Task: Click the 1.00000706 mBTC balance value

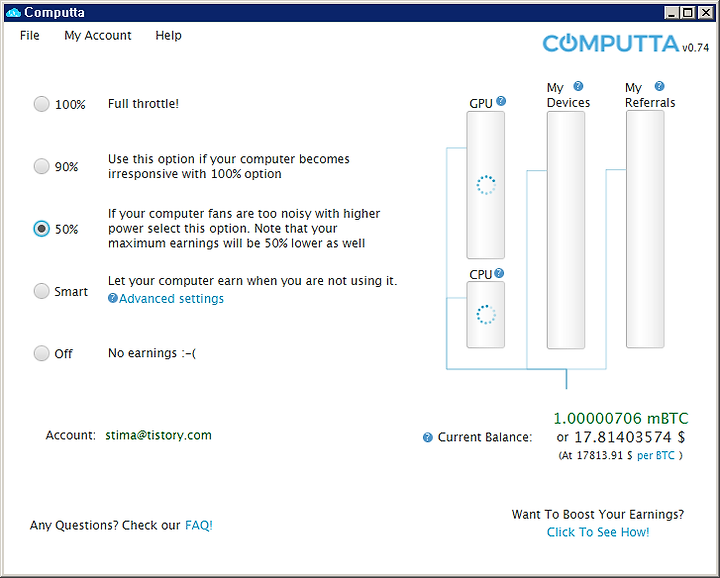Action: pos(621,419)
